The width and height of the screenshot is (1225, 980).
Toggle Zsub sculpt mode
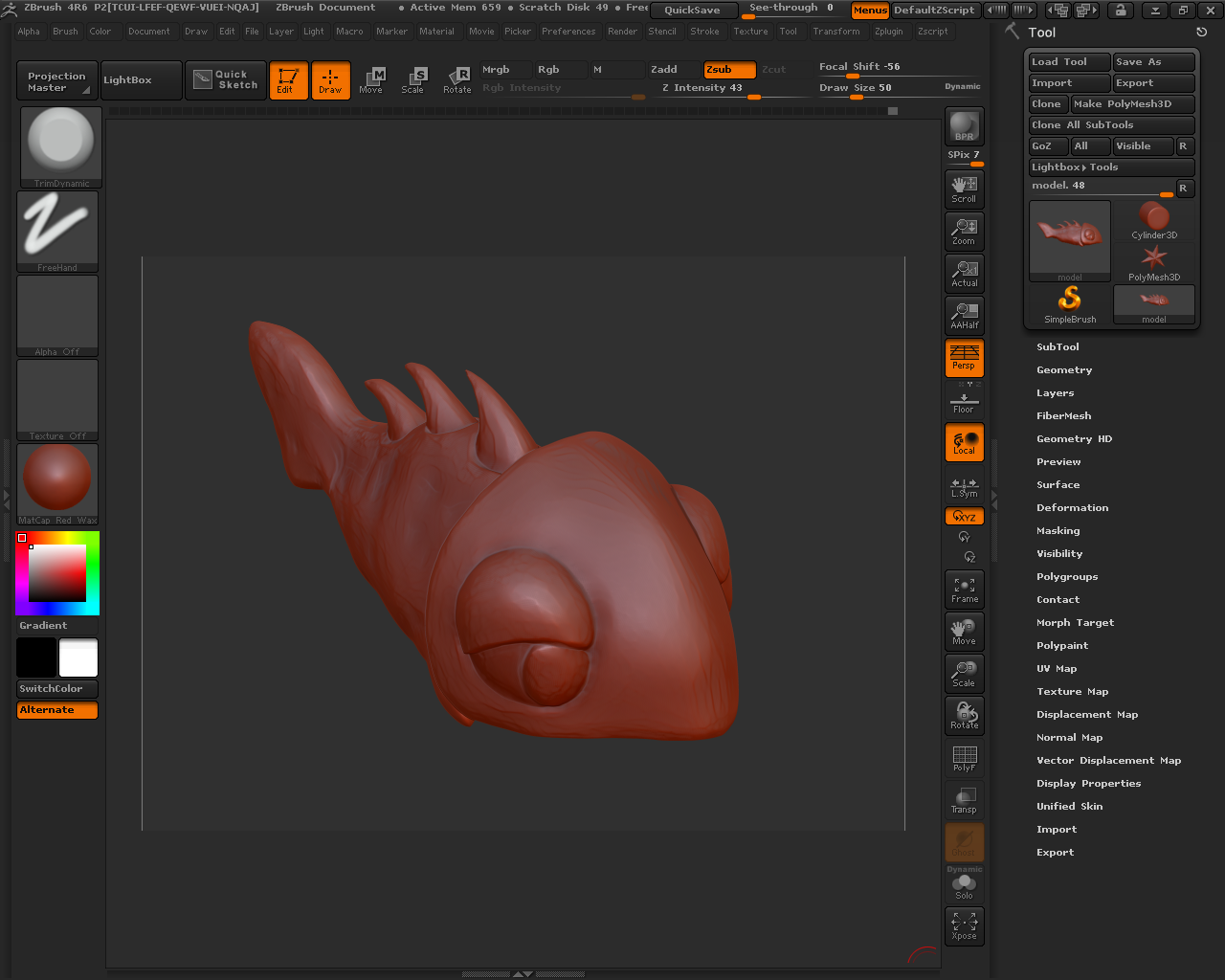[729, 70]
